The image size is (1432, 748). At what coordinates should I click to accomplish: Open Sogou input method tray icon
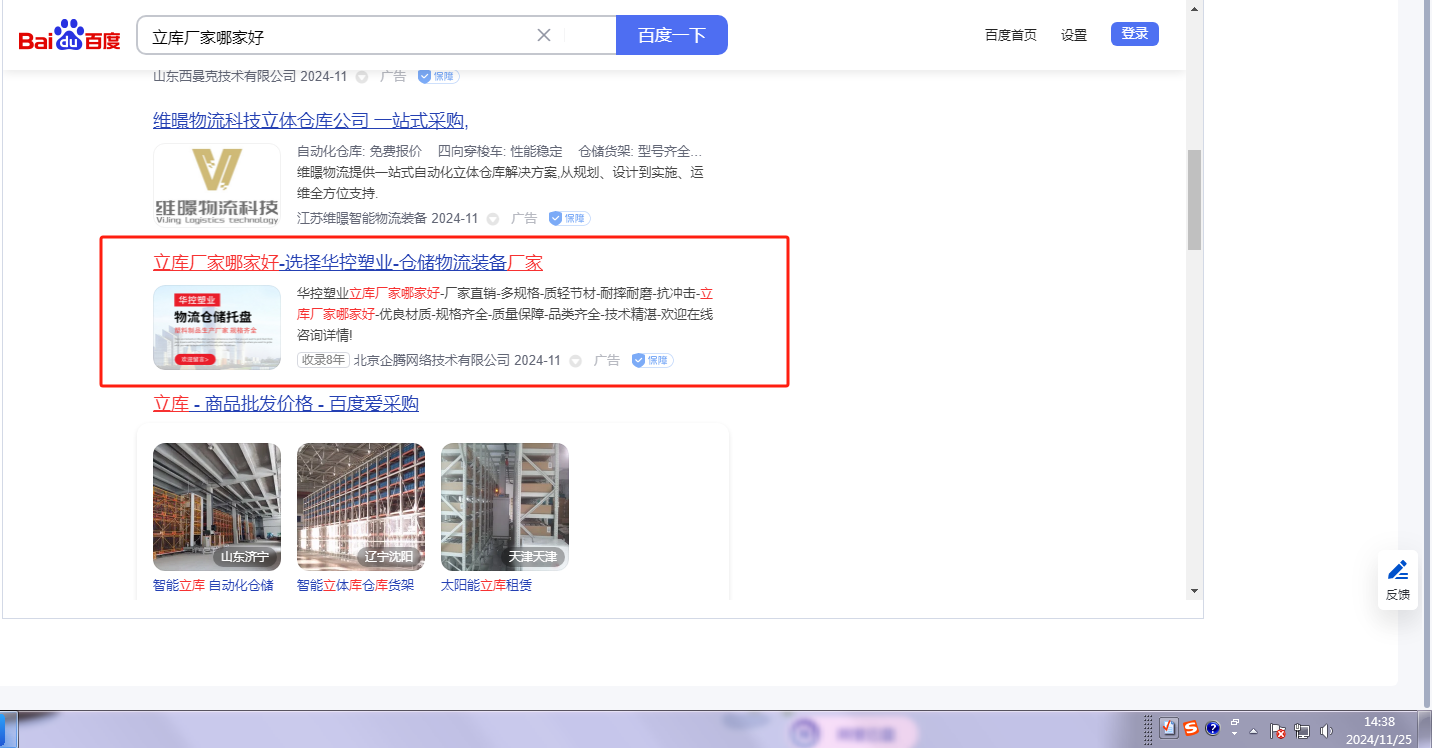tap(1191, 728)
